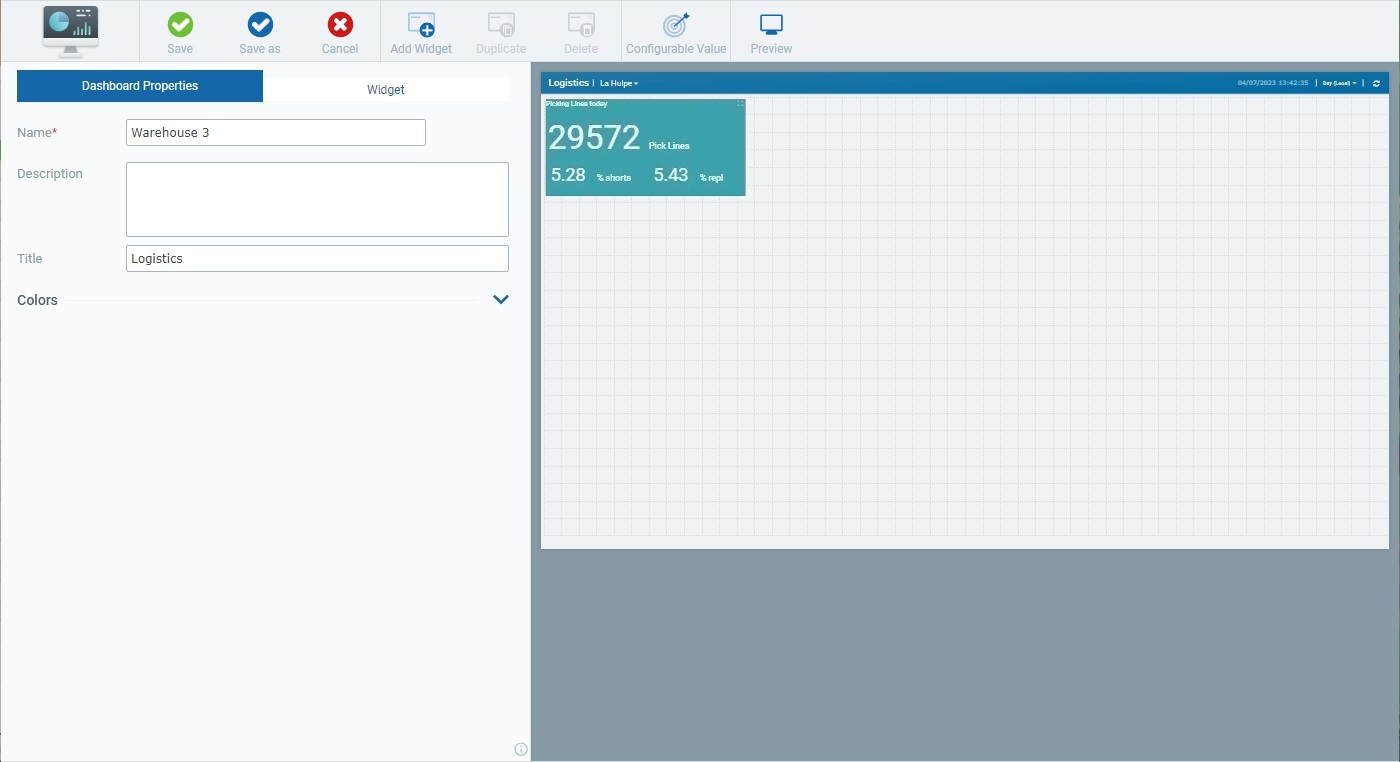
Task: Click the refresh icon in dashboard header
Action: pos(1376,83)
